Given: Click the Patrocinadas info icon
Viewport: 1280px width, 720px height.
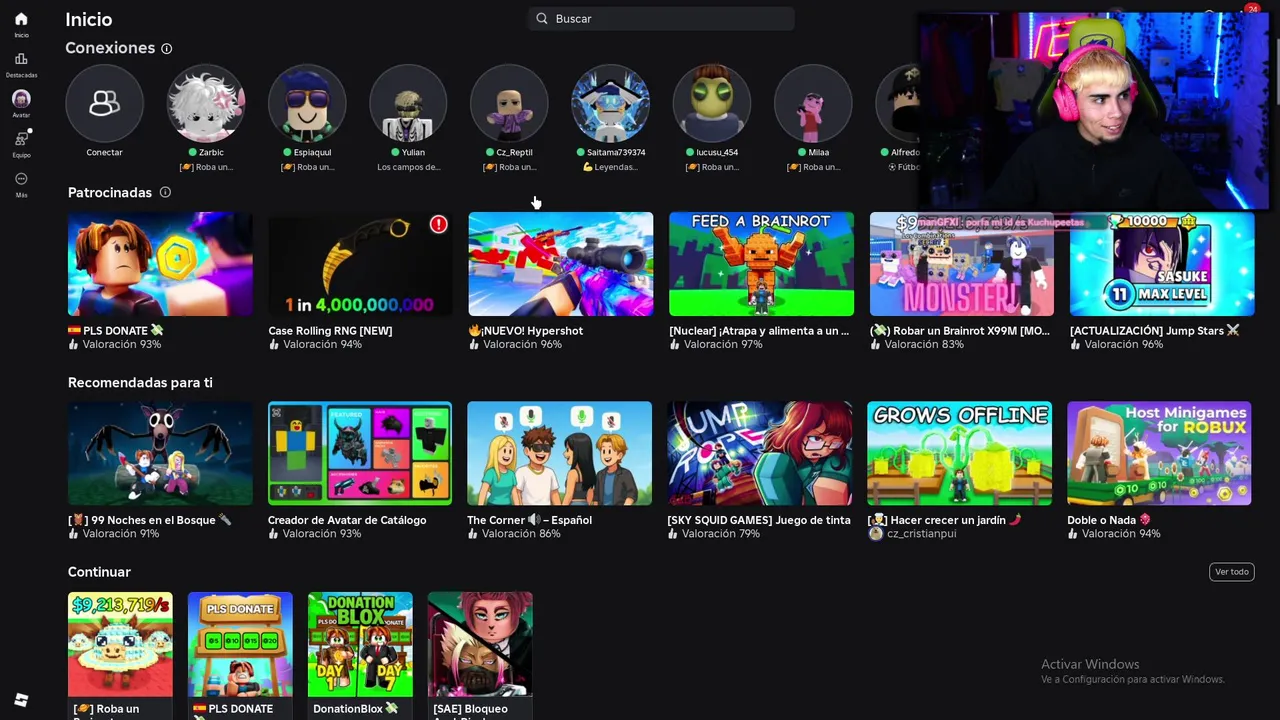Looking at the screenshot, I should point(165,192).
